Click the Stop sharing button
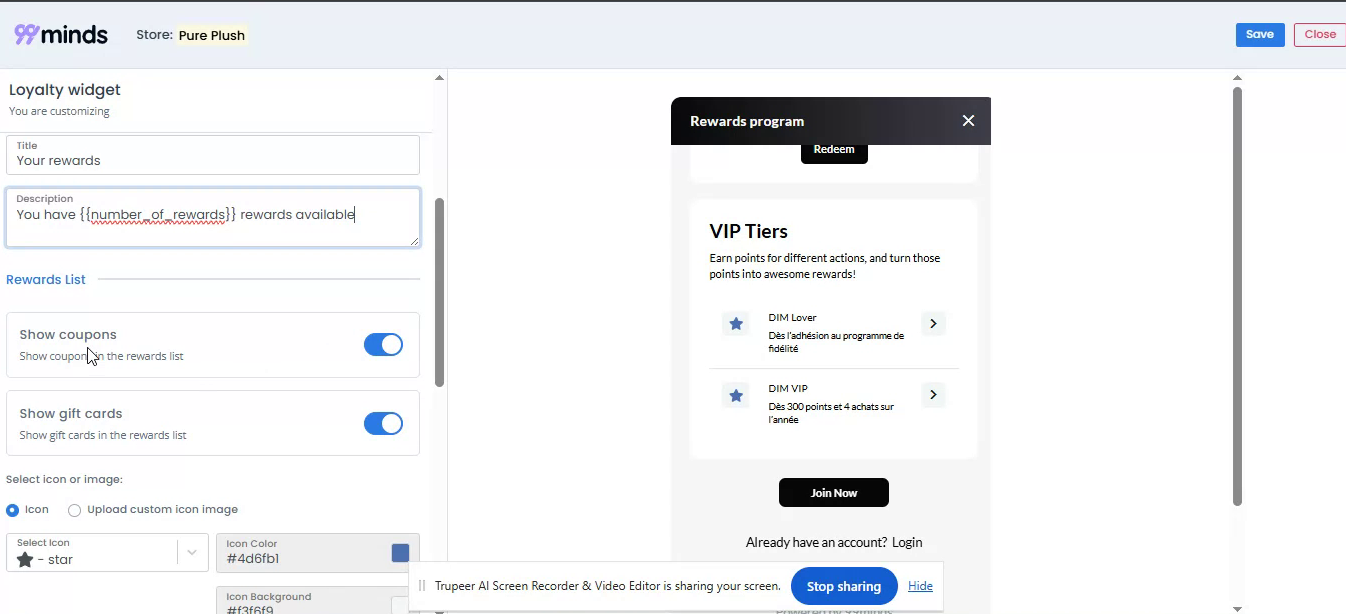This screenshot has width=1346, height=614. pyautogui.click(x=844, y=586)
